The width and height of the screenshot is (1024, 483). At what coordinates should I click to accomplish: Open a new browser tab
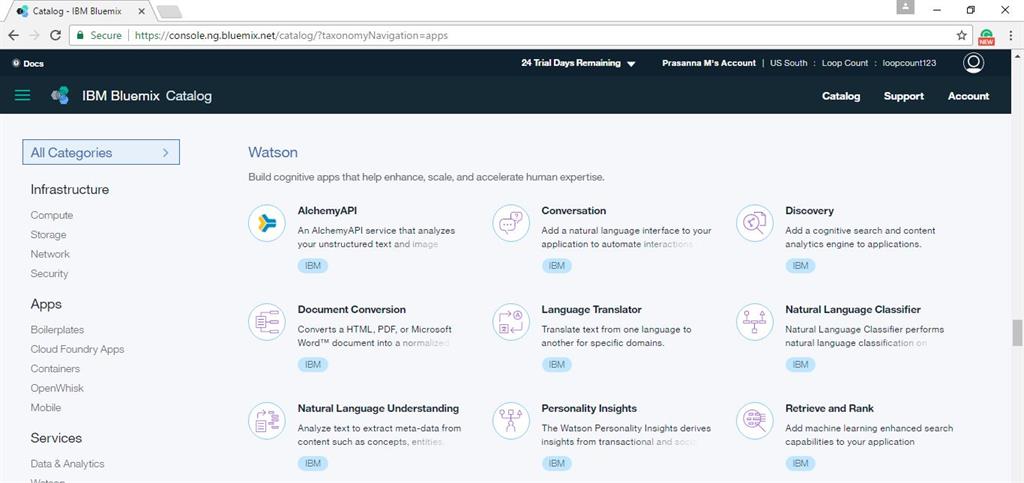(x=169, y=12)
